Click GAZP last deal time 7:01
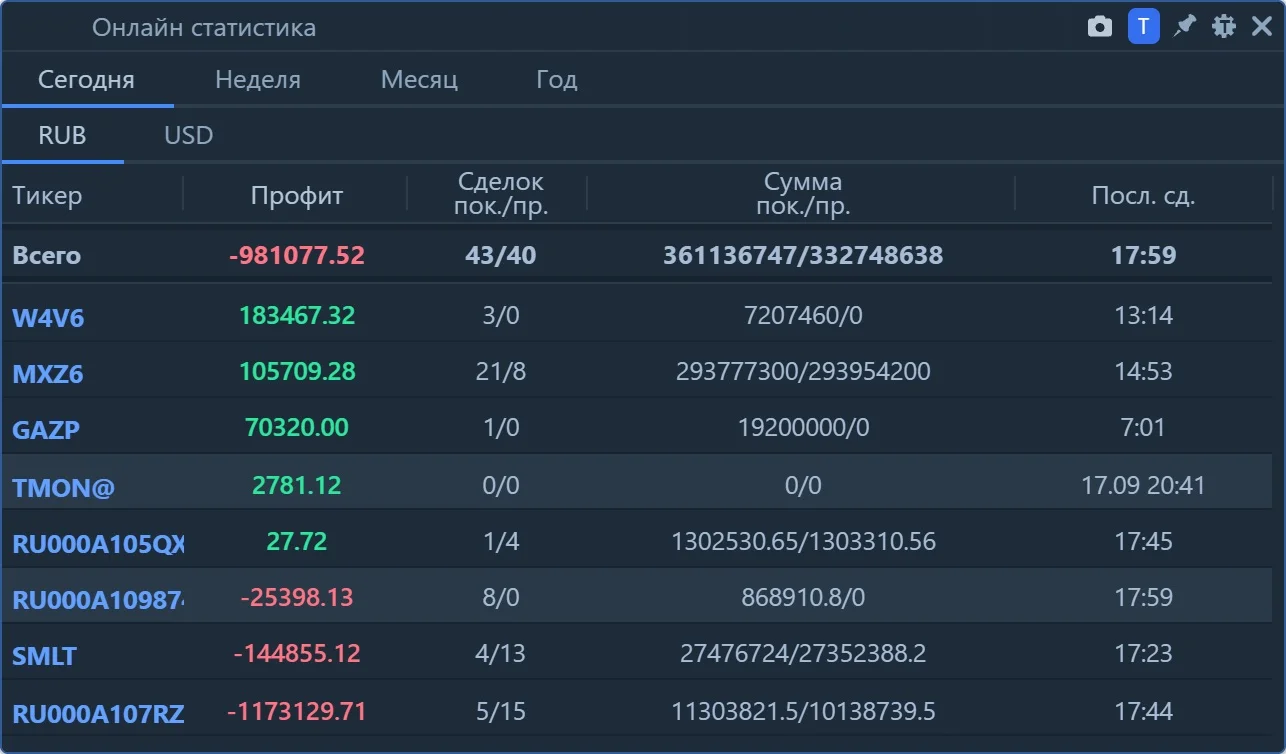This screenshot has width=1286, height=754. pyautogui.click(x=1143, y=428)
